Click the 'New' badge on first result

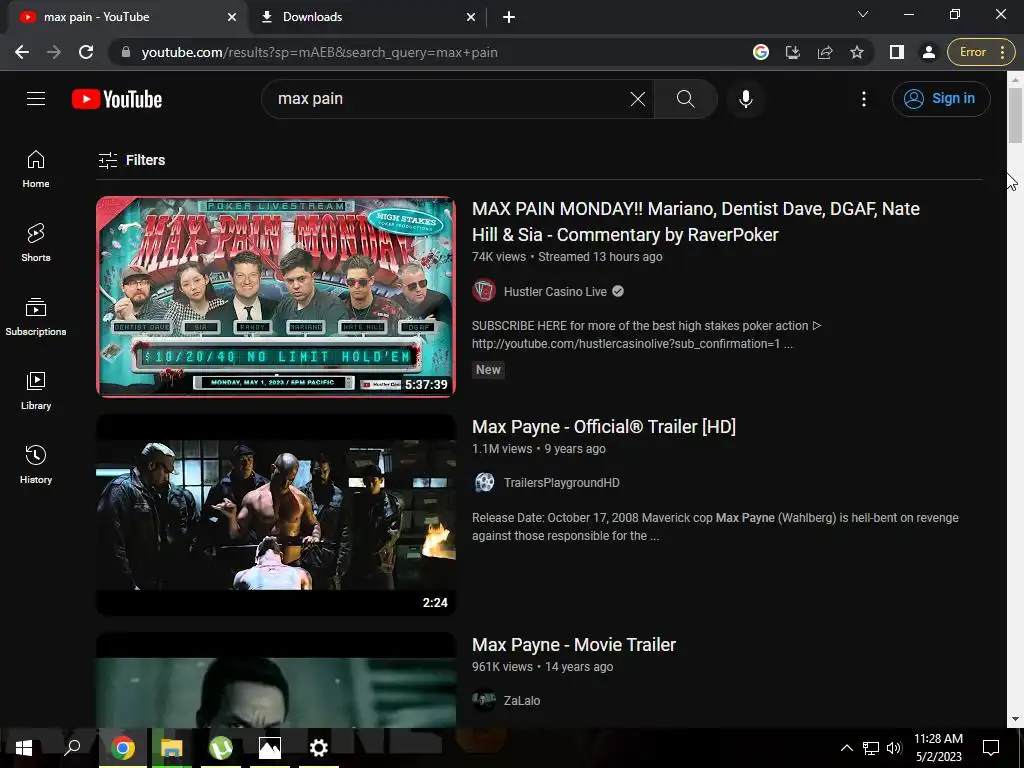488,370
